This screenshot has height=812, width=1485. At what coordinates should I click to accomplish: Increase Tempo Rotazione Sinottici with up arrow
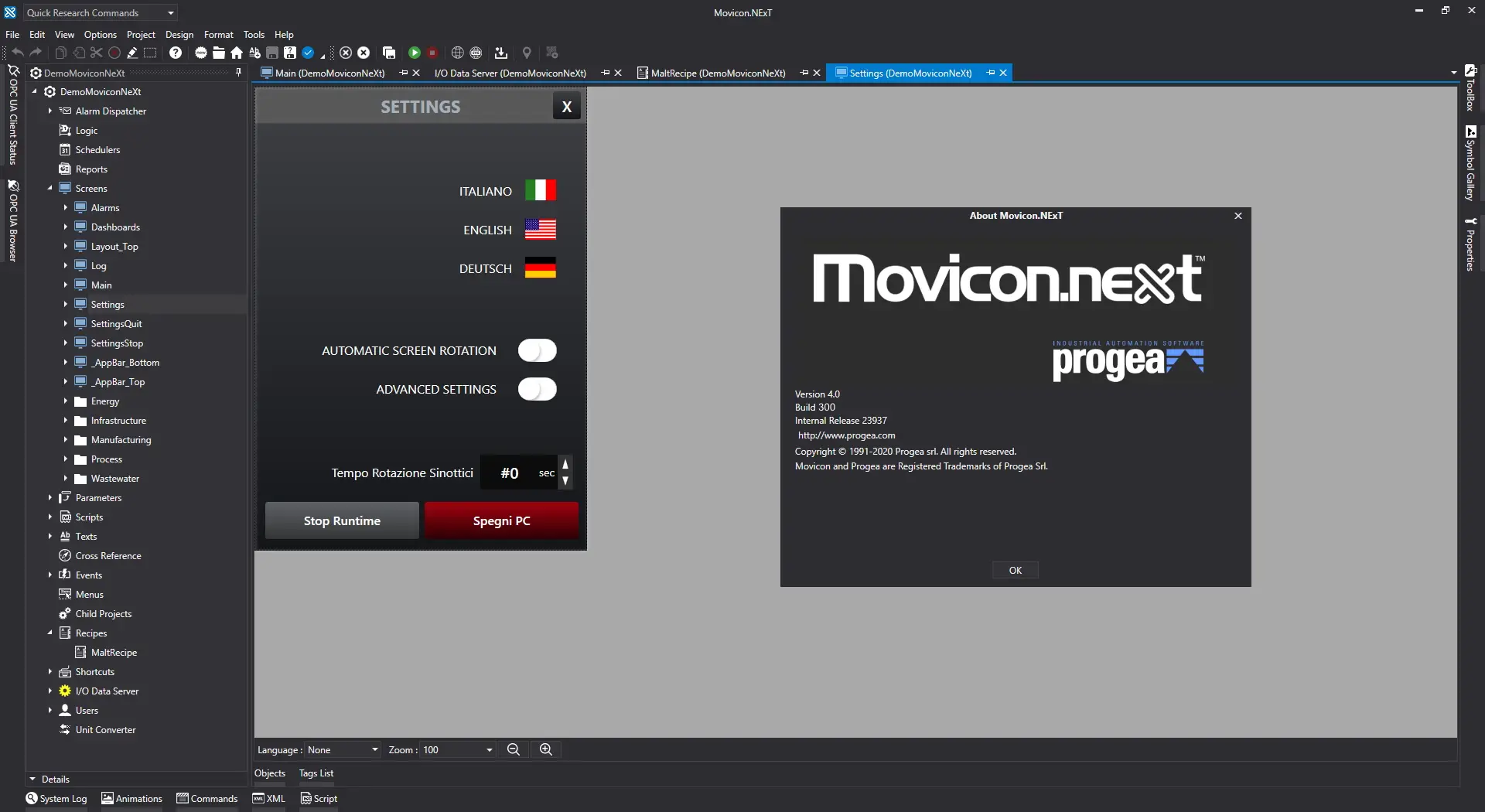[565, 464]
